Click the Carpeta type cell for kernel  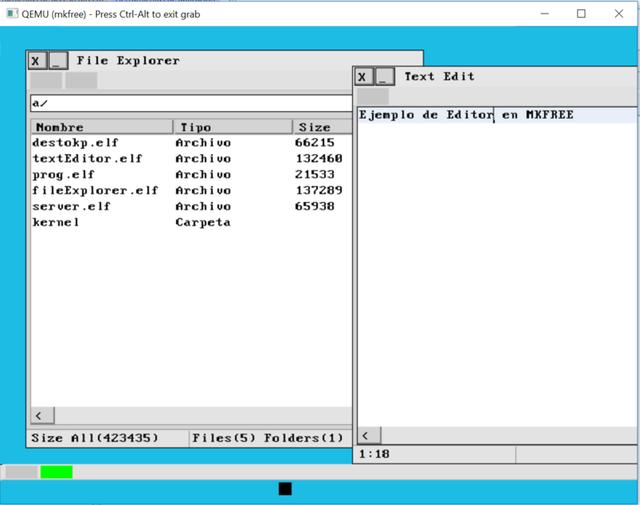tap(203, 222)
